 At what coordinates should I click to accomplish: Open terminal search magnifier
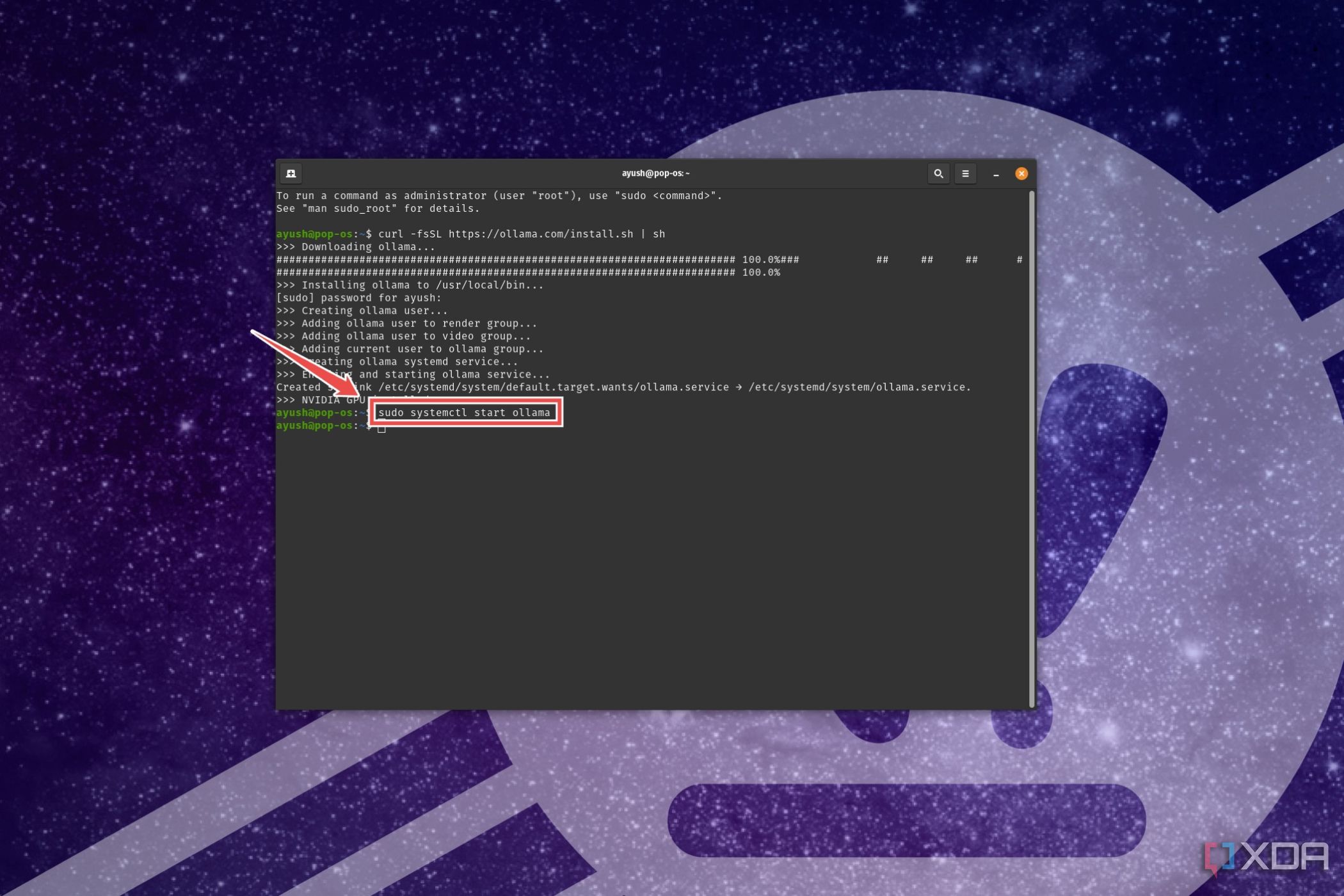pyautogui.click(x=938, y=173)
